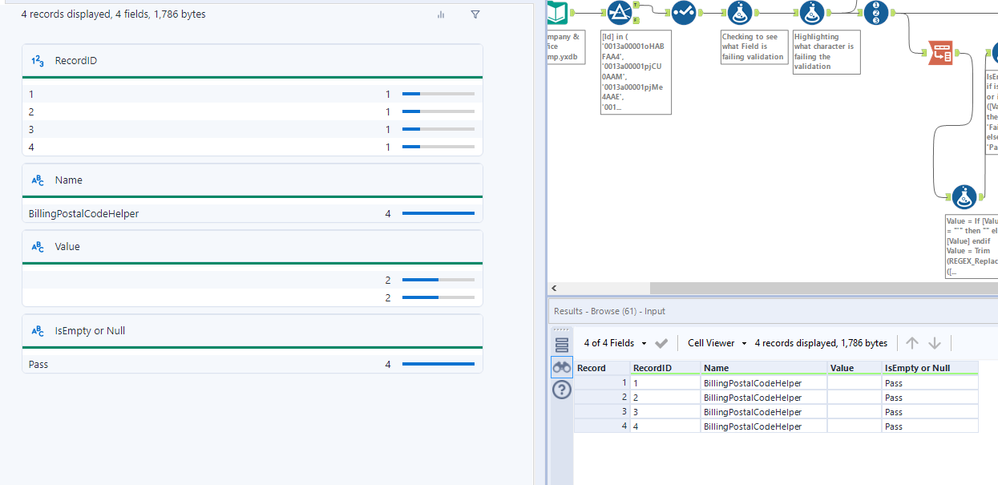This screenshot has width=998, height=485.
Task: Click the RecordID column header in Results
Action: point(666,368)
